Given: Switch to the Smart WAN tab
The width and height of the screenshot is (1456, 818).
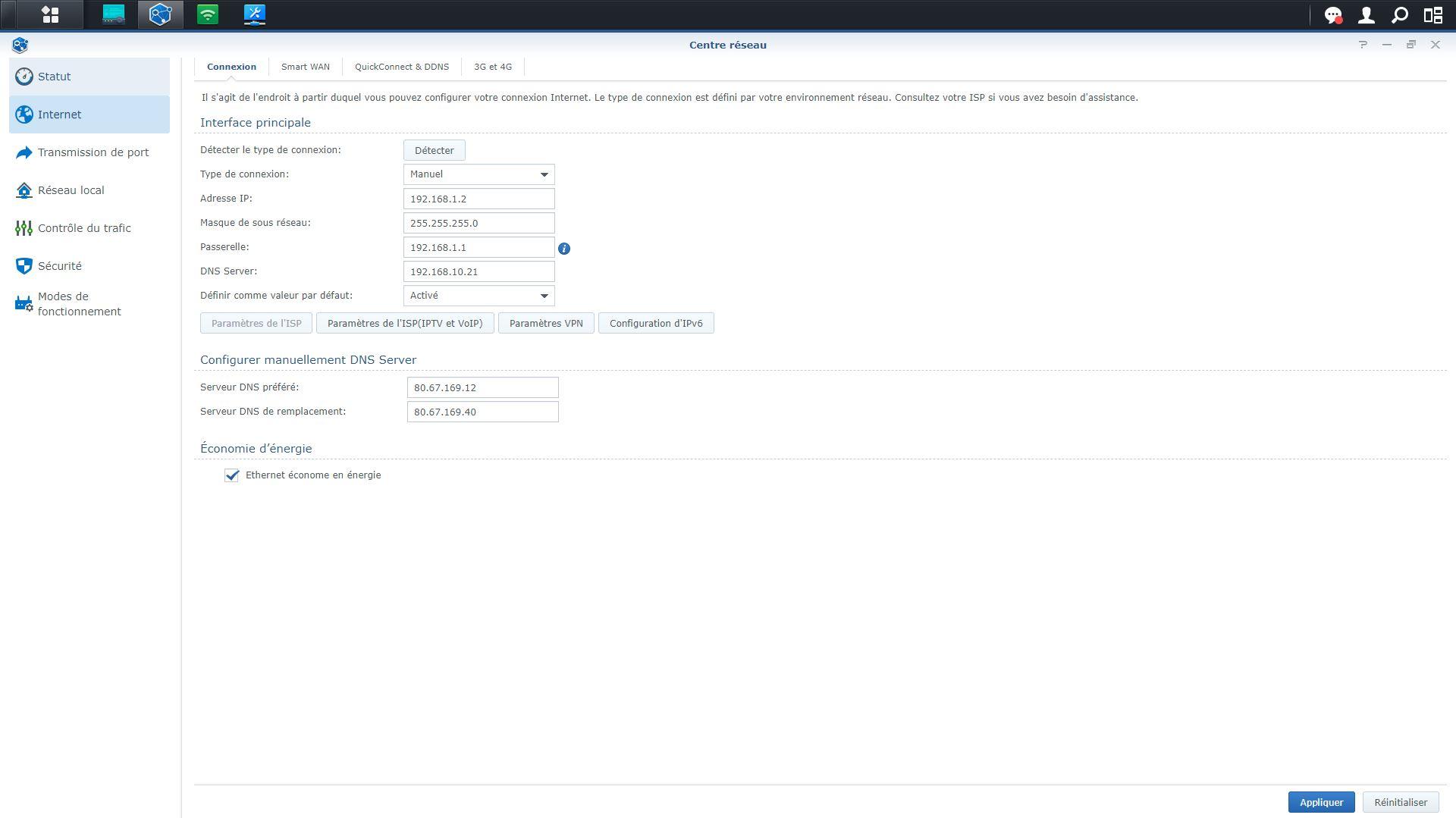Looking at the screenshot, I should point(305,67).
